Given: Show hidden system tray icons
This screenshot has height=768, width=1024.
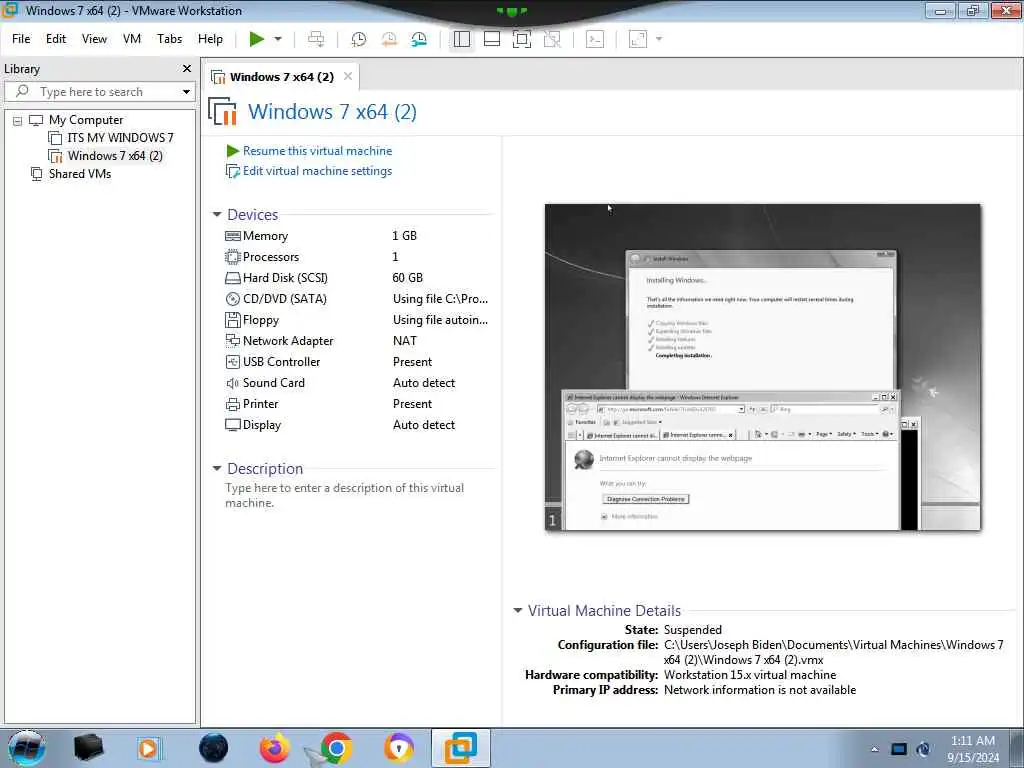Looking at the screenshot, I should coord(874,749).
